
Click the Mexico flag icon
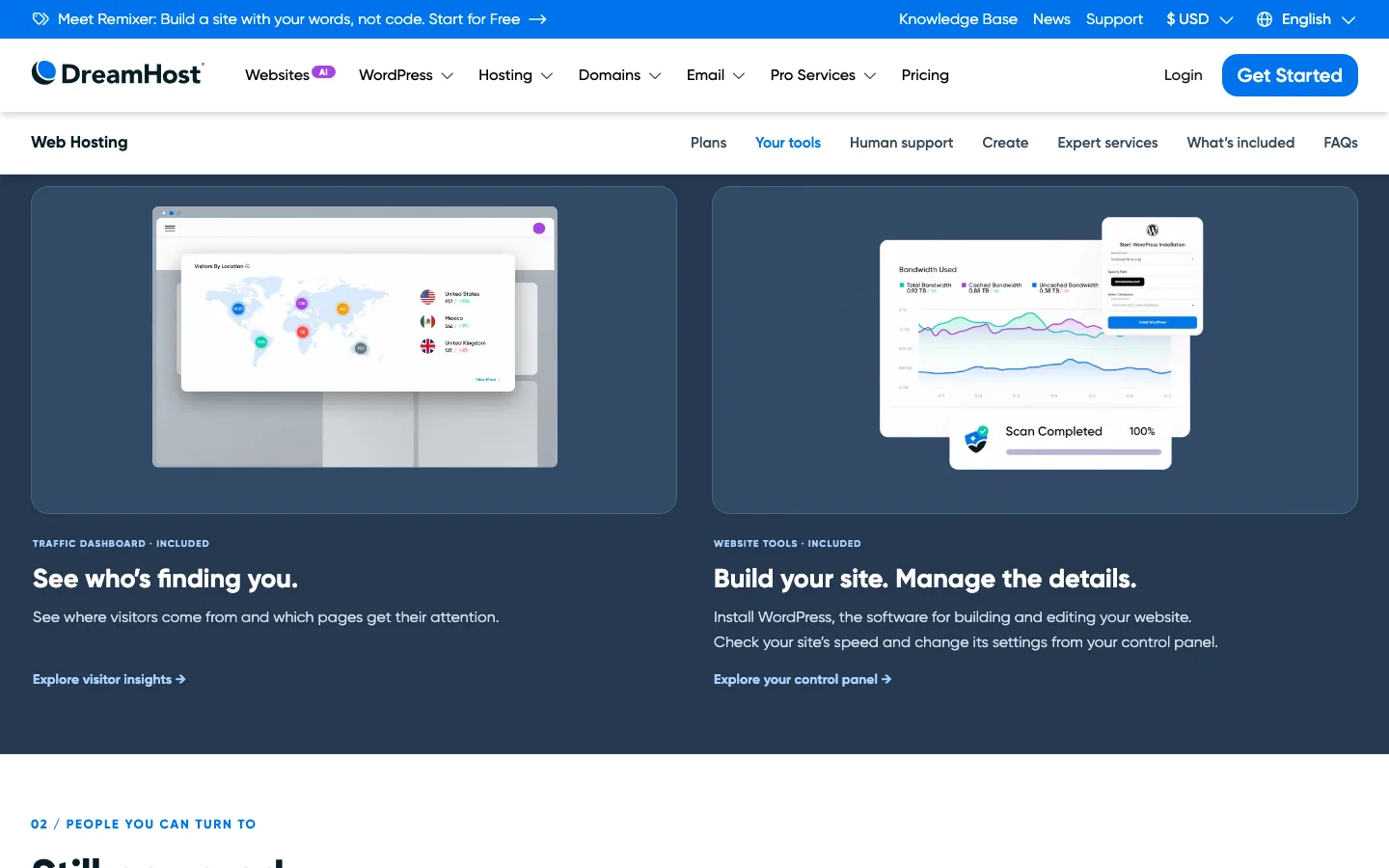pyautogui.click(x=428, y=322)
